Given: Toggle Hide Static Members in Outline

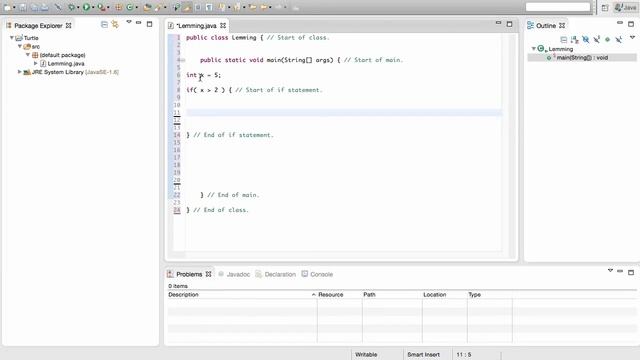Looking at the screenshot, I should [x=597, y=39].
